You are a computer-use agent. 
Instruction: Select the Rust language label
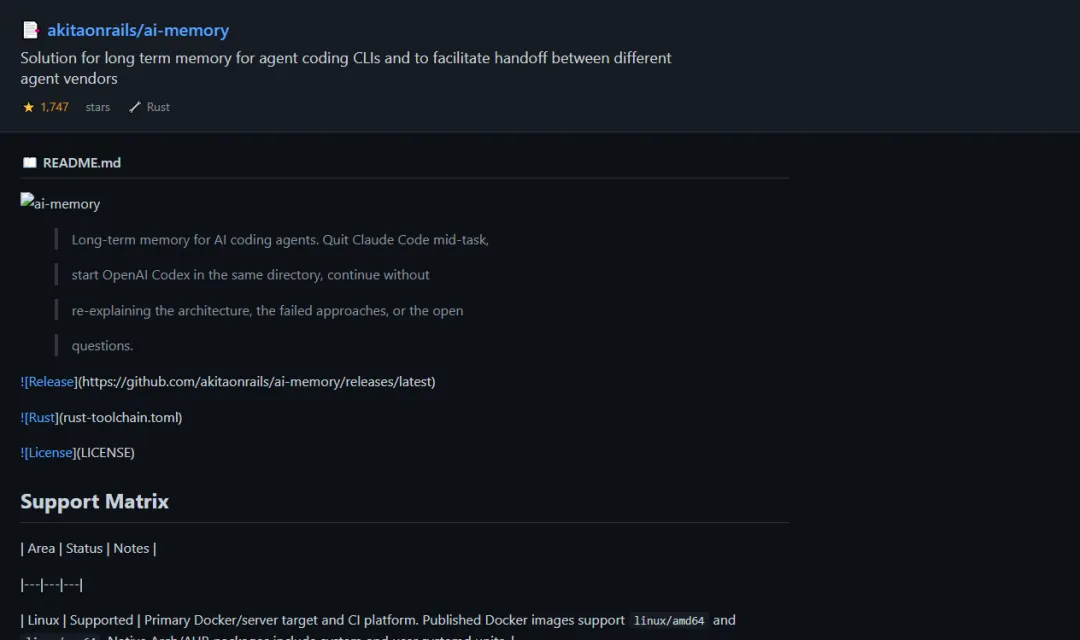[x=158, y=107]
